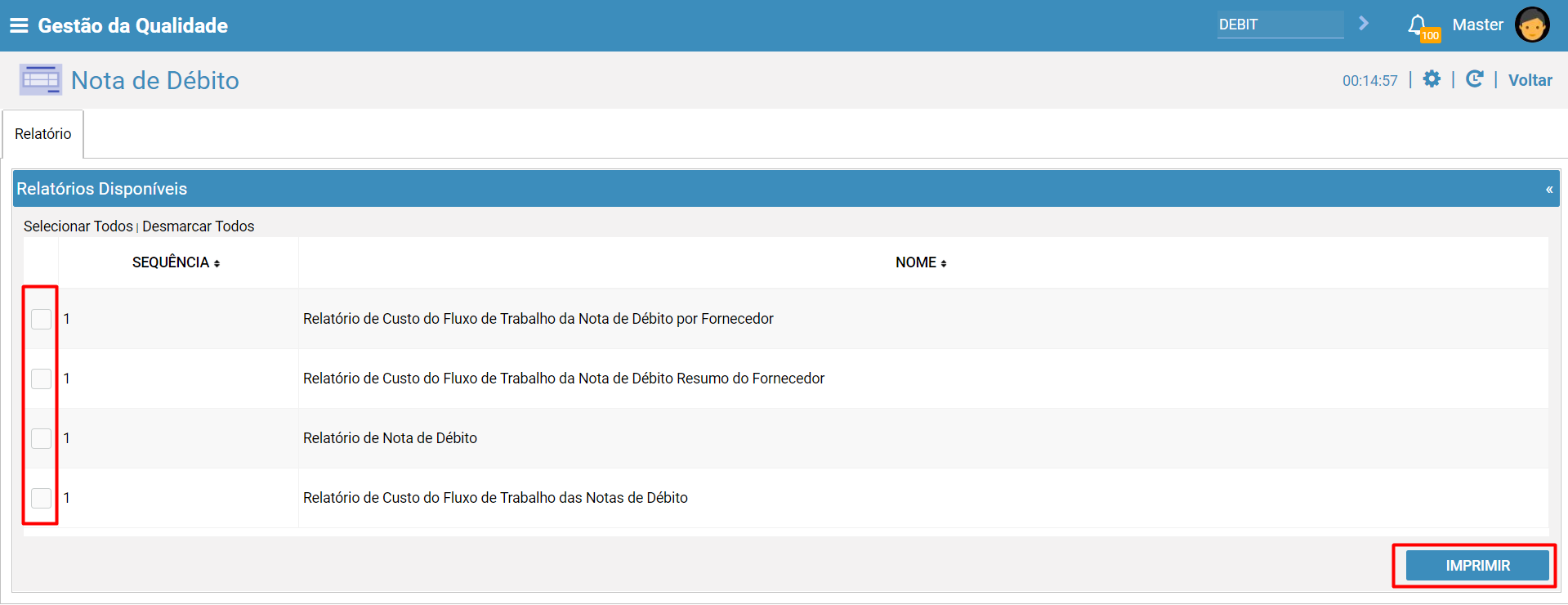Open the settings gear icon

tap(1432, 79)
